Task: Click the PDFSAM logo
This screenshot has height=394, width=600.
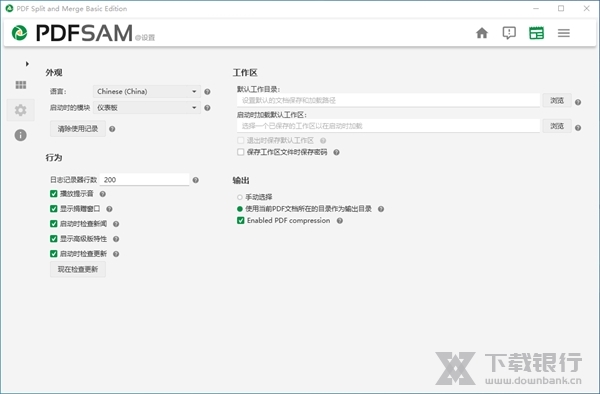Action: [x=72, y=33]
